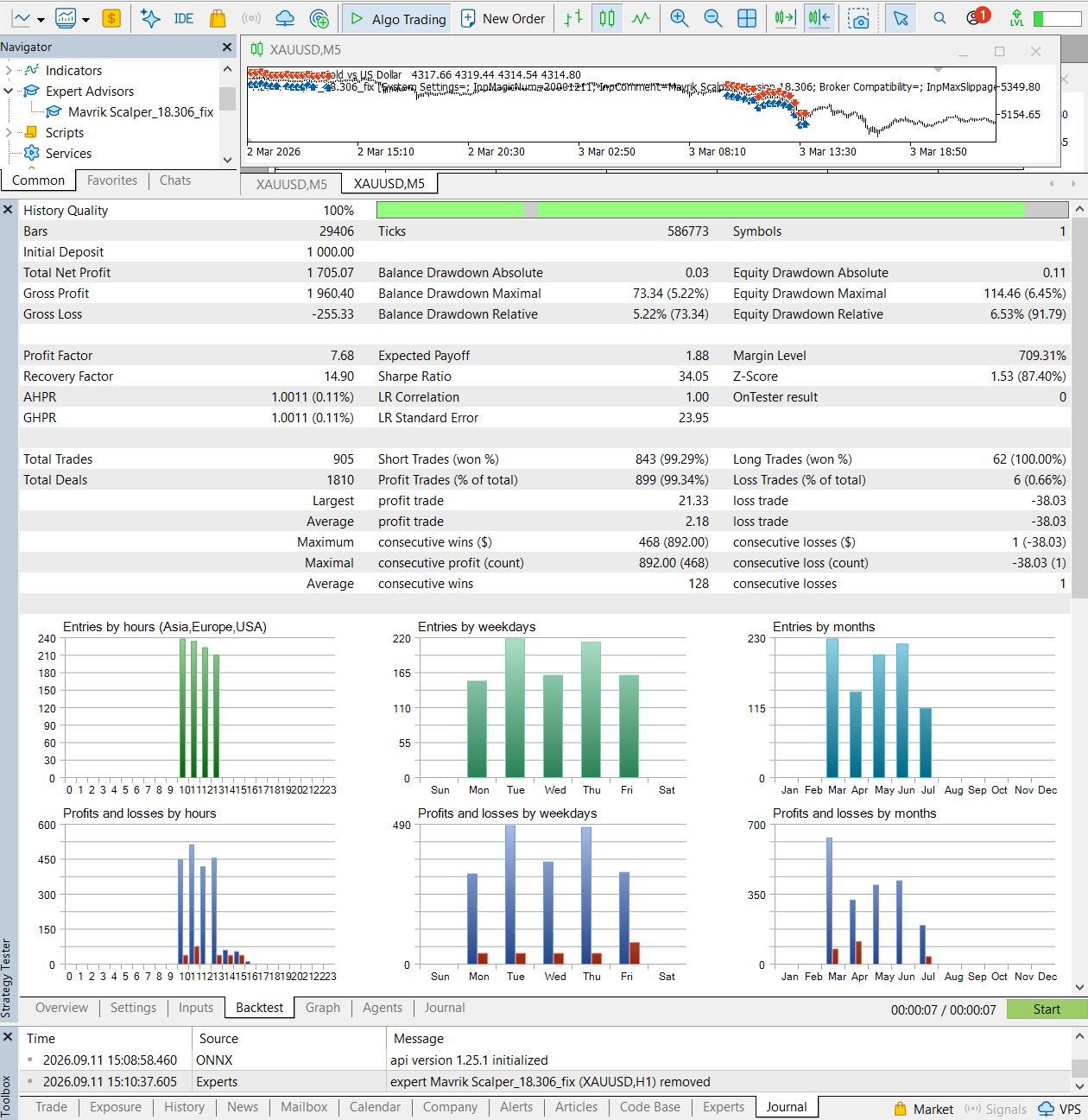Collapse the Expert Advisors tree node
Image resolution: width=1088 pixels, height=1120 pixels.
[x=9, y=91]
